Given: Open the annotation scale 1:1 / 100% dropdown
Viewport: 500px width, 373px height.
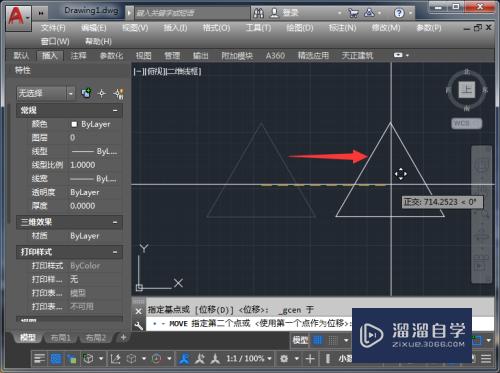Looking at the screenshot, I should click(249, 359).
